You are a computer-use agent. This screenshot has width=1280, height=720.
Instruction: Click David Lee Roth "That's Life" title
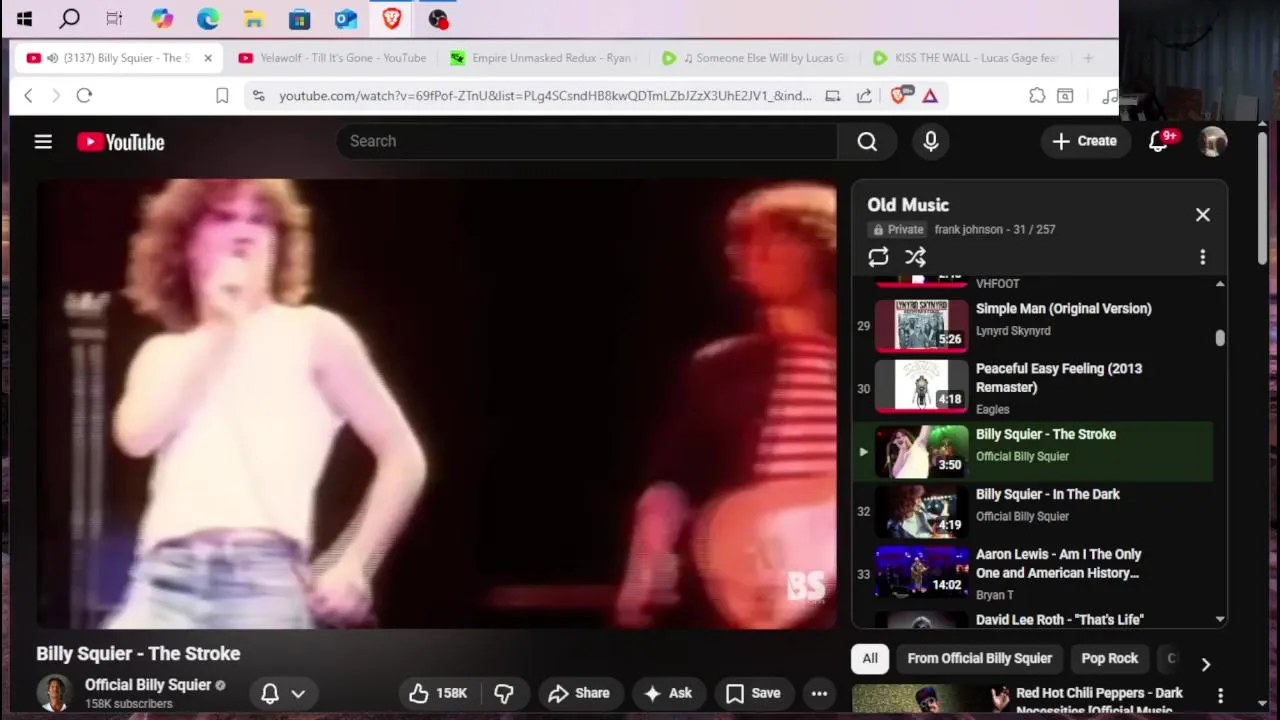(x=1059, y=620)
